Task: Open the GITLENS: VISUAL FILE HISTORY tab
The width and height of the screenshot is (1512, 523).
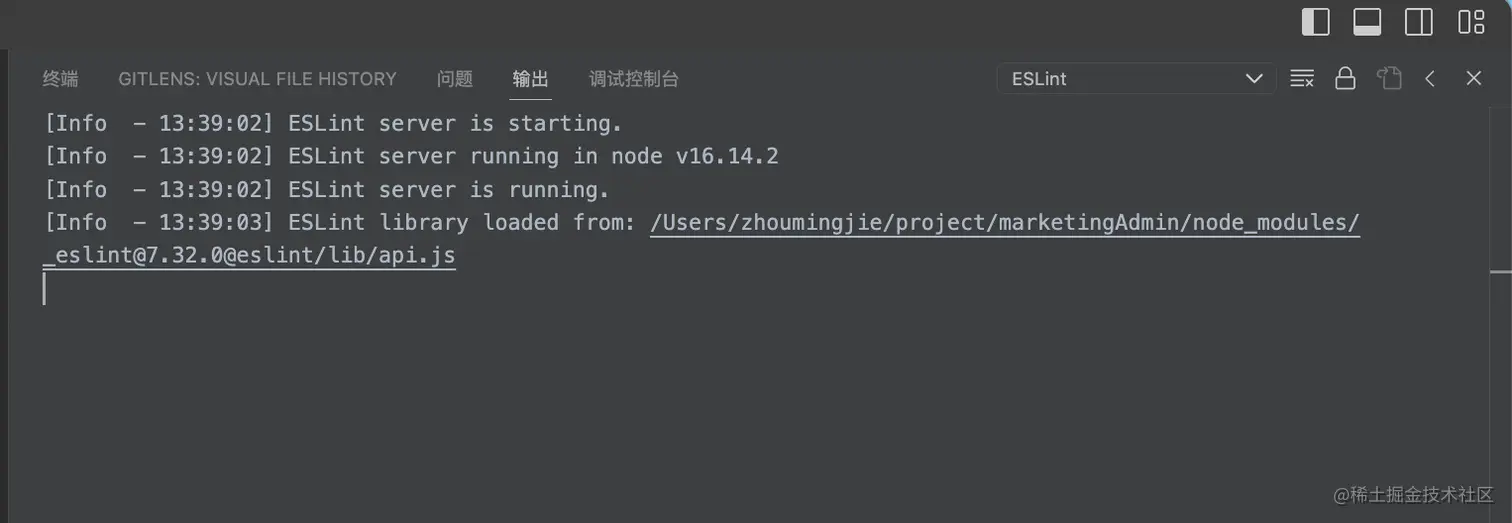Action: [x=257, y=79]
